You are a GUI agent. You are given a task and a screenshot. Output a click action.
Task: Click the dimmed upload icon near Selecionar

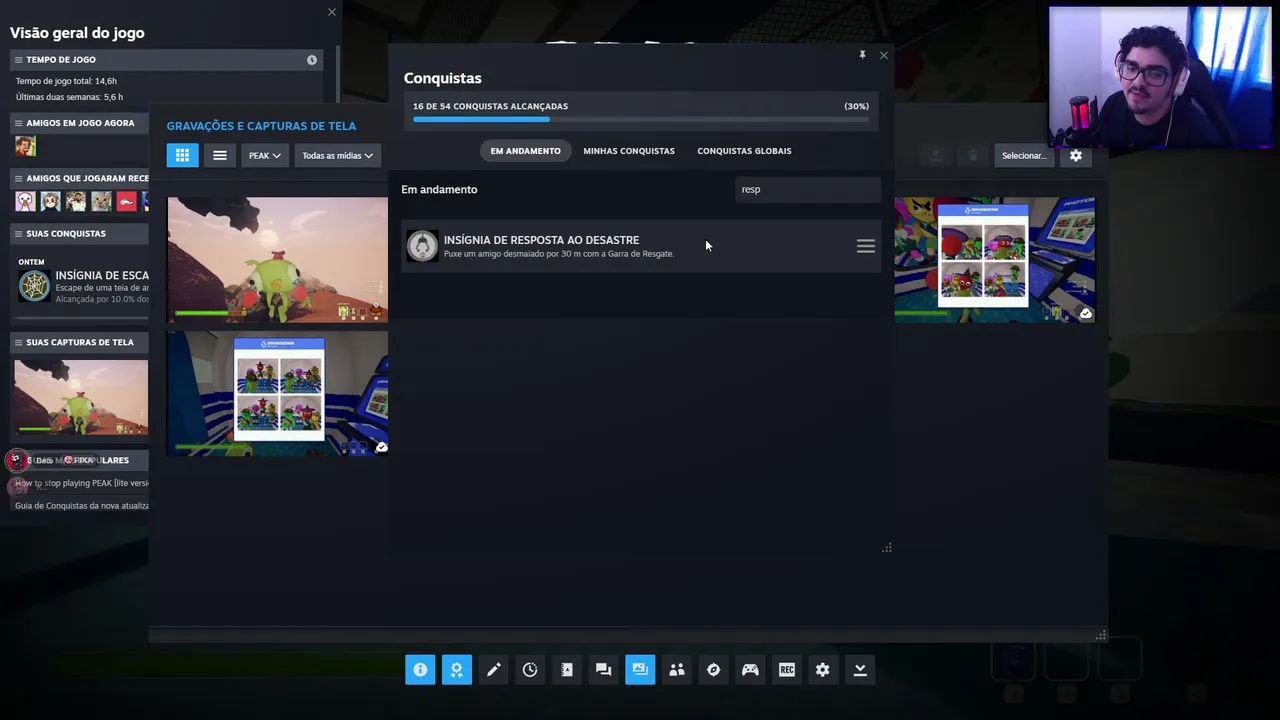point(936,155)
